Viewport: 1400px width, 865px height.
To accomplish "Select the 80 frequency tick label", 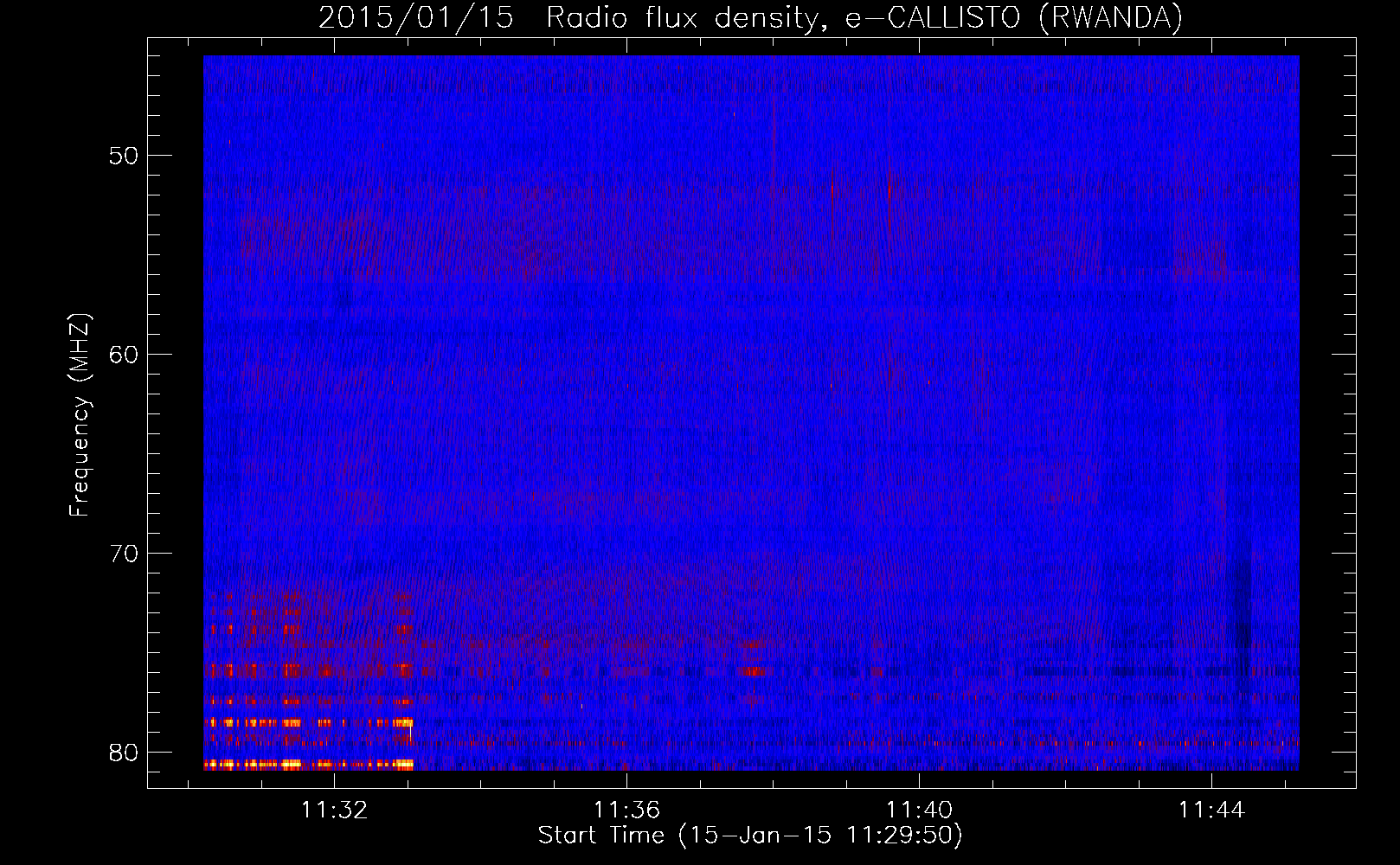I will 125,752.
